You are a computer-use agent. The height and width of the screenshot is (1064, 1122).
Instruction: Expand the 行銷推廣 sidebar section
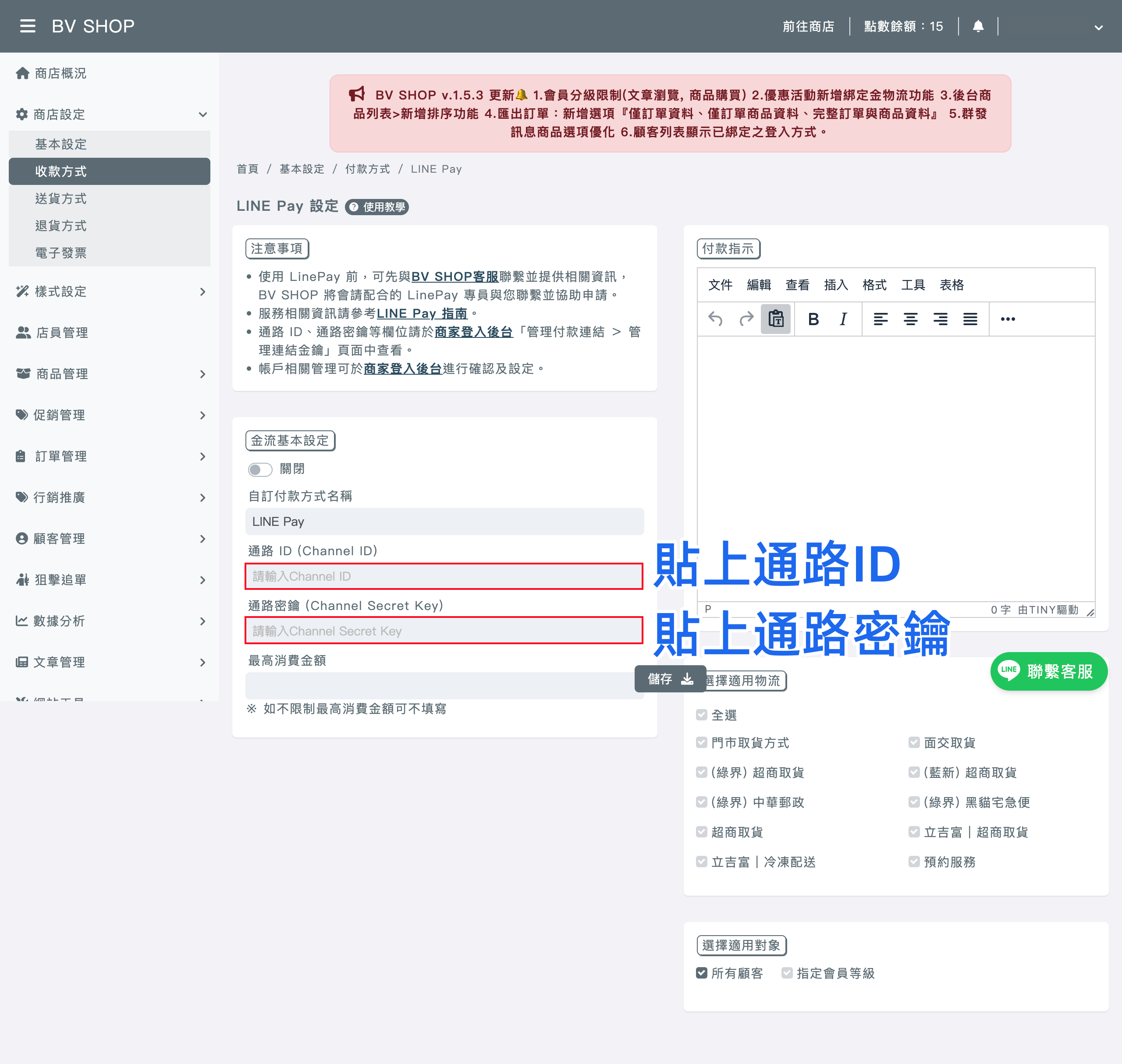click(x=110, y=497)
